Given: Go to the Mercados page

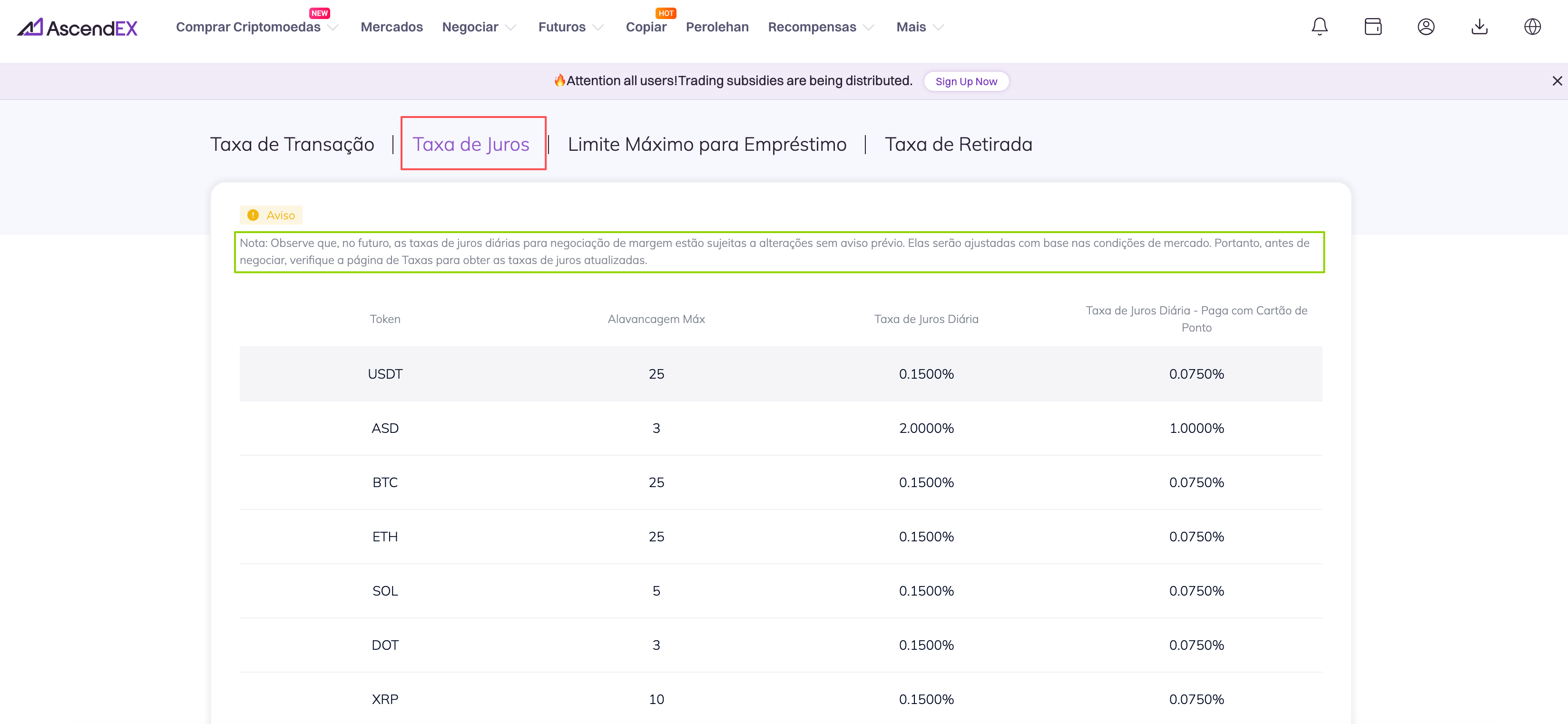Looking at the screenshot, I should pyautogui.click(x=392, y=28).
